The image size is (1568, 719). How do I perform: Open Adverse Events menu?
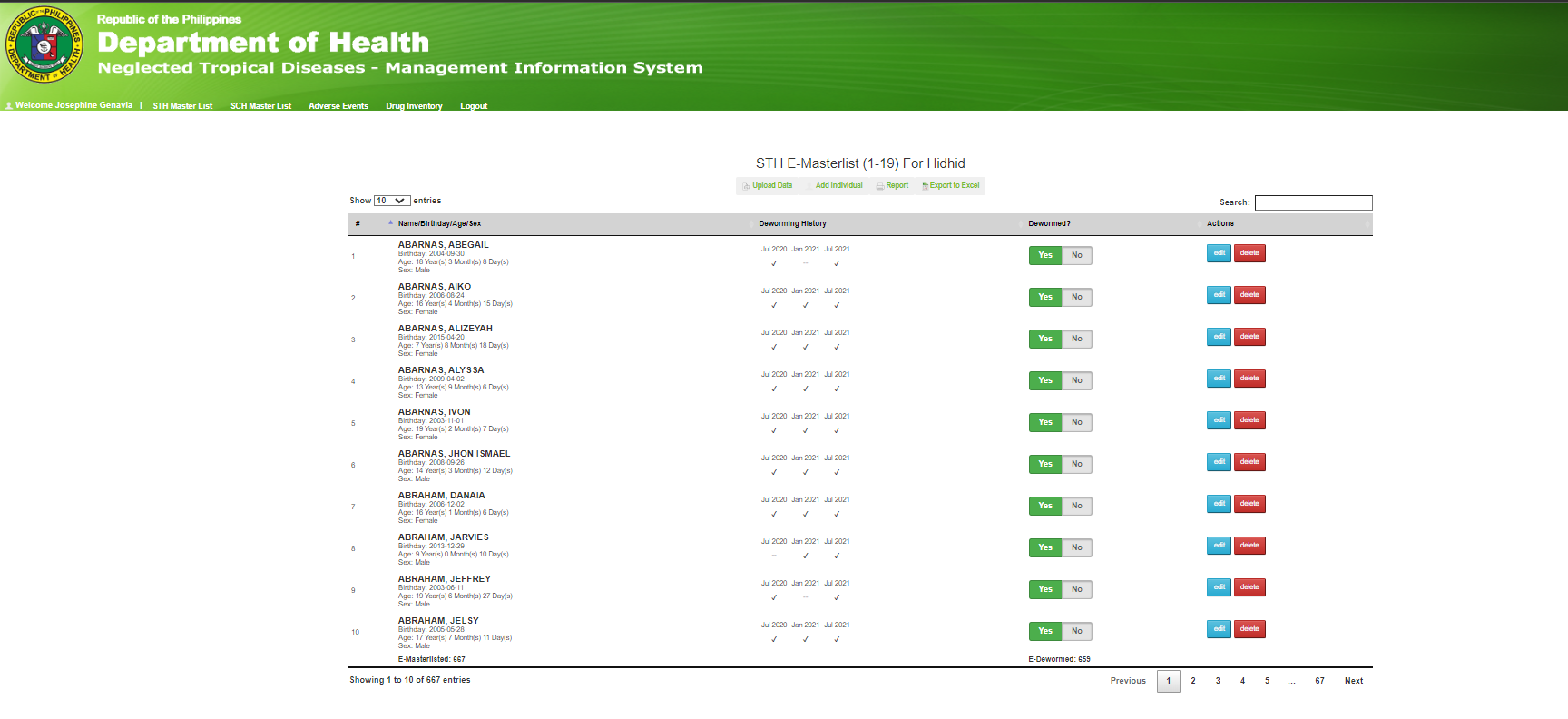click(338, 106)
